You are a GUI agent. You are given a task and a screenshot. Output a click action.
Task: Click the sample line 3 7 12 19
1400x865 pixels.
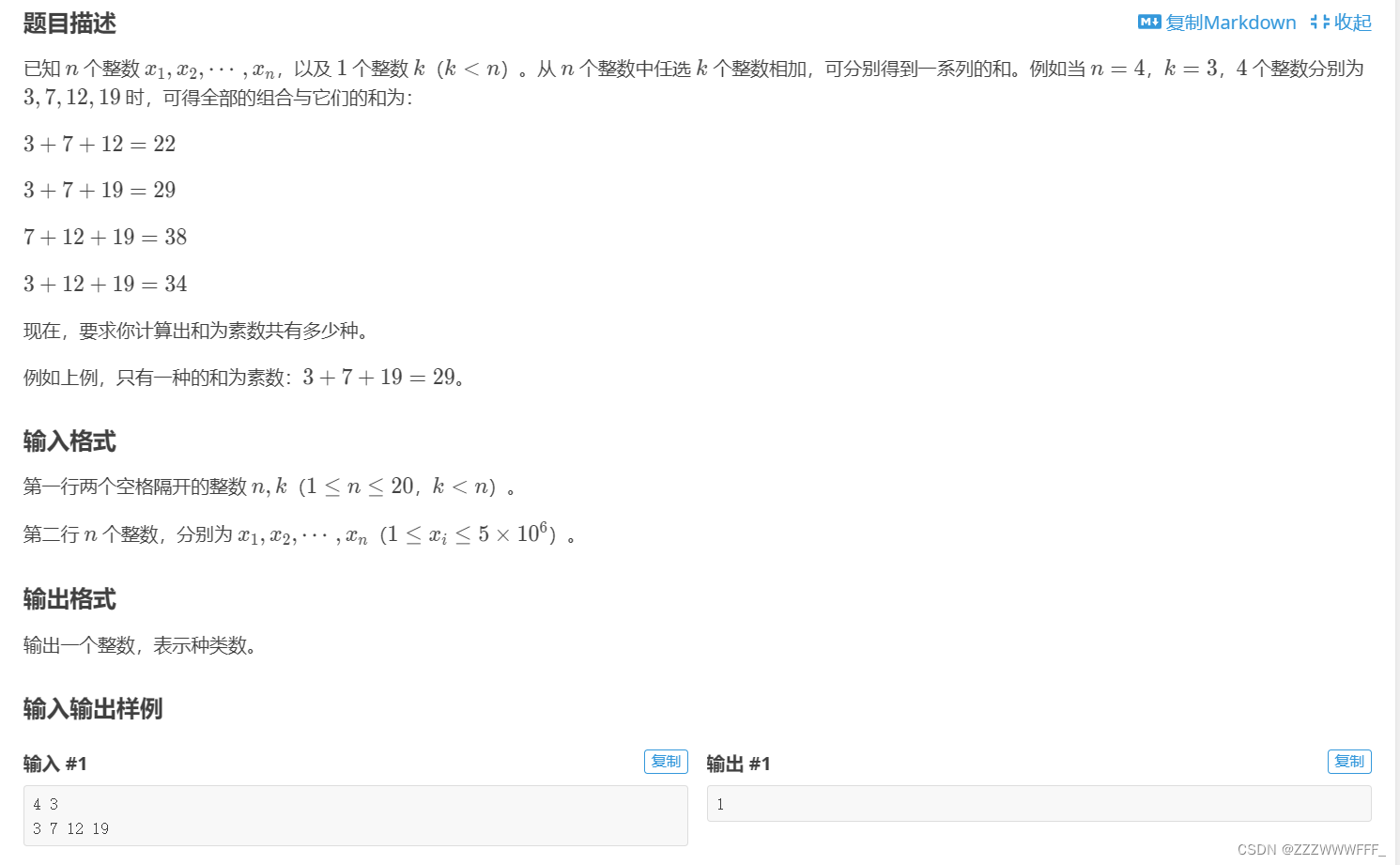click(x=69, y=828)
